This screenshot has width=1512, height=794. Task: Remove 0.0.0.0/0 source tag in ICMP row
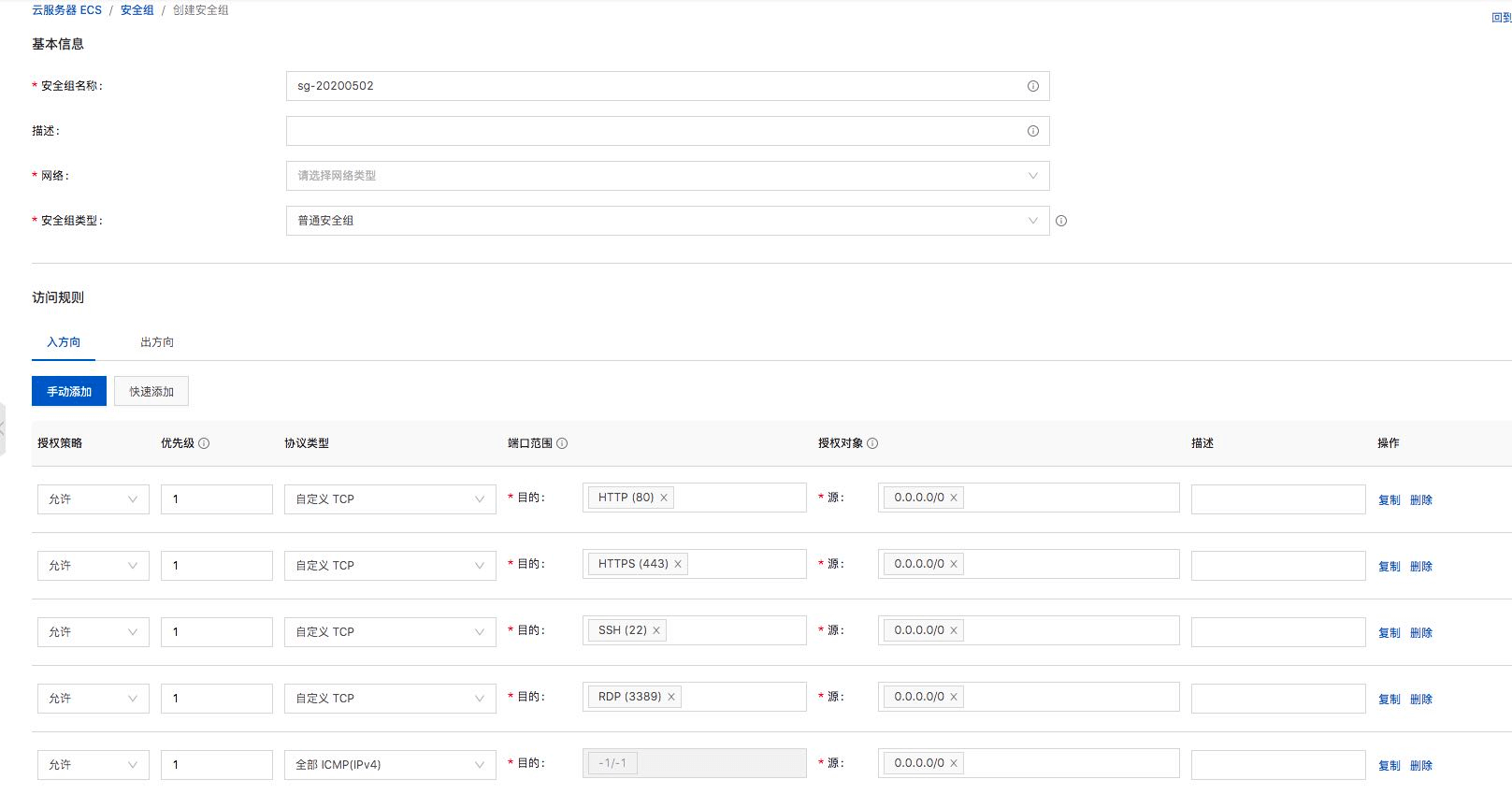(954, 763)
